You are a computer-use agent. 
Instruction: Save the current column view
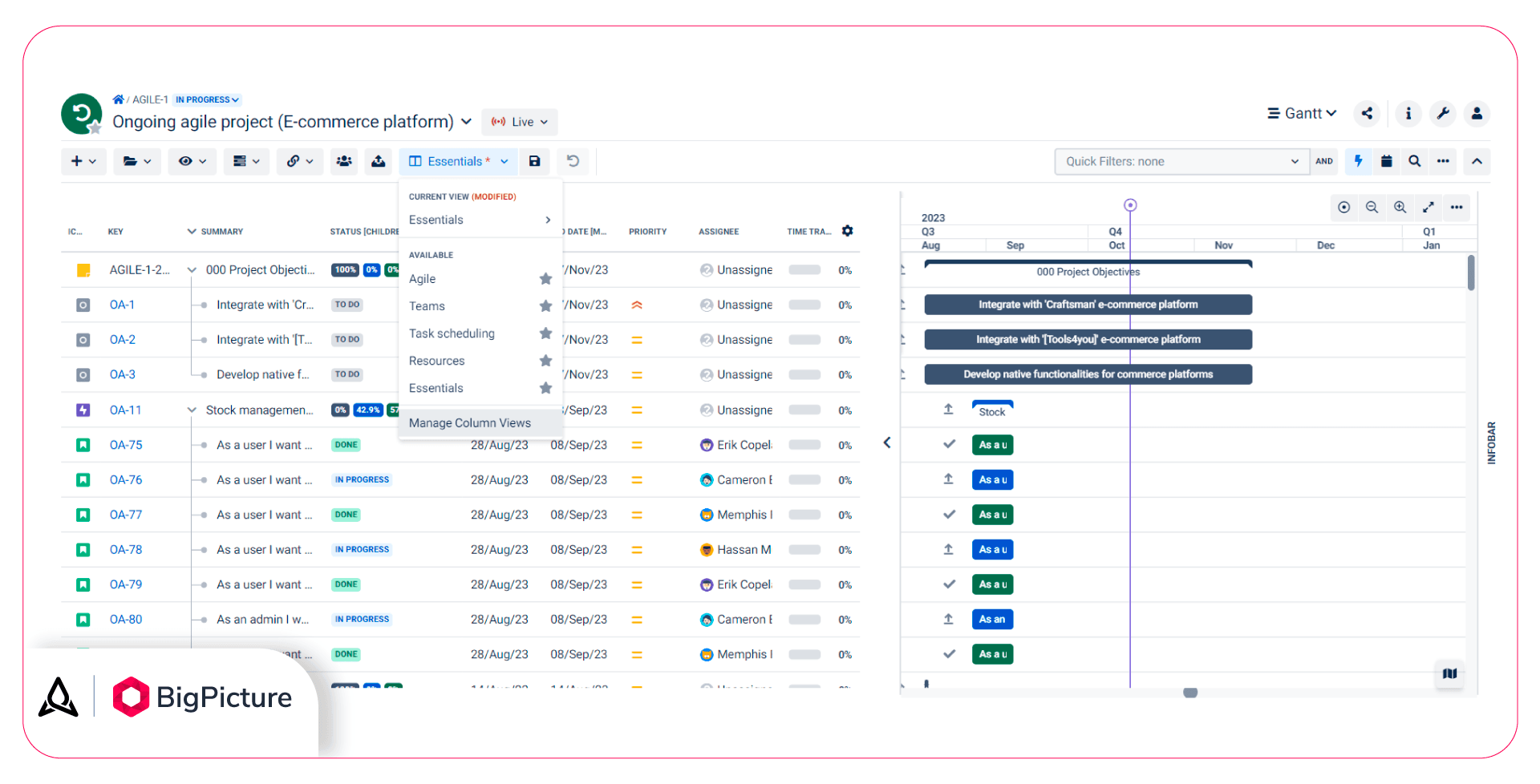point(534,161)
